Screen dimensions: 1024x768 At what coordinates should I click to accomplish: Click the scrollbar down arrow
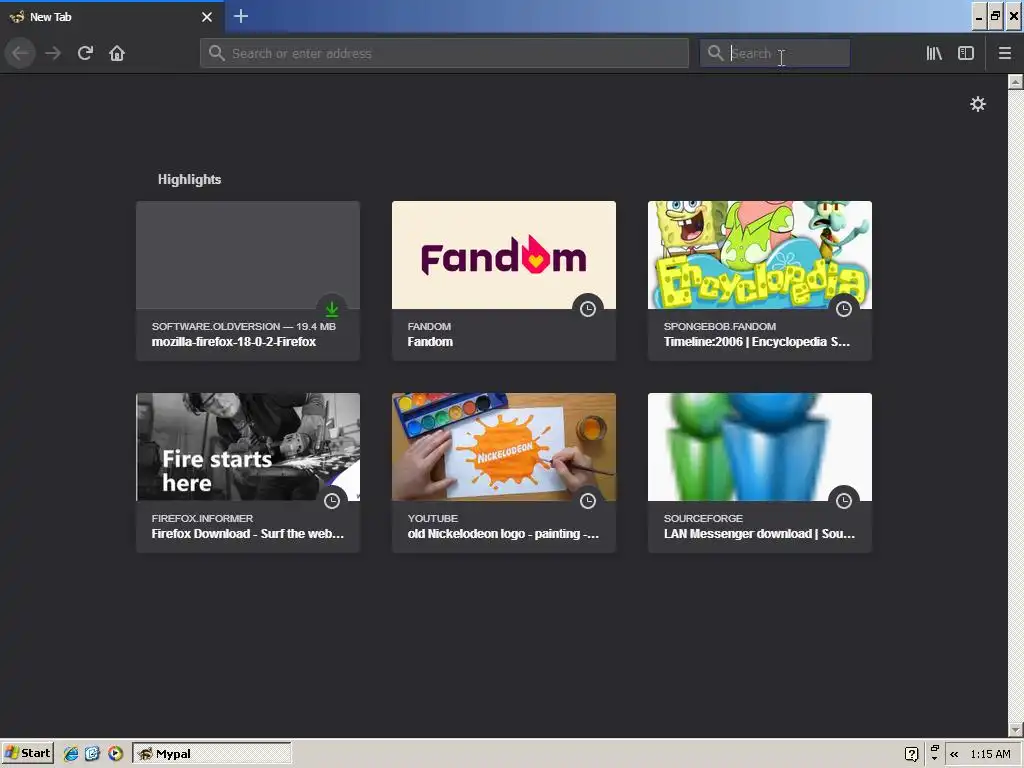[1016, 729]
